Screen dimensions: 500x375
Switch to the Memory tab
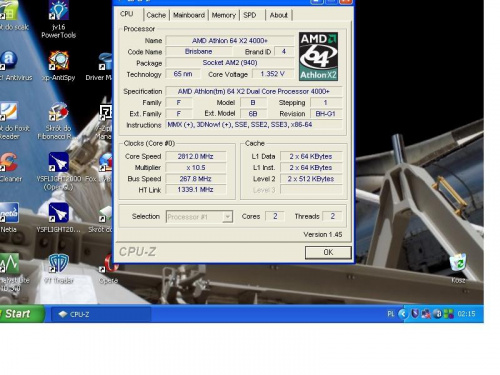(223, 15)
